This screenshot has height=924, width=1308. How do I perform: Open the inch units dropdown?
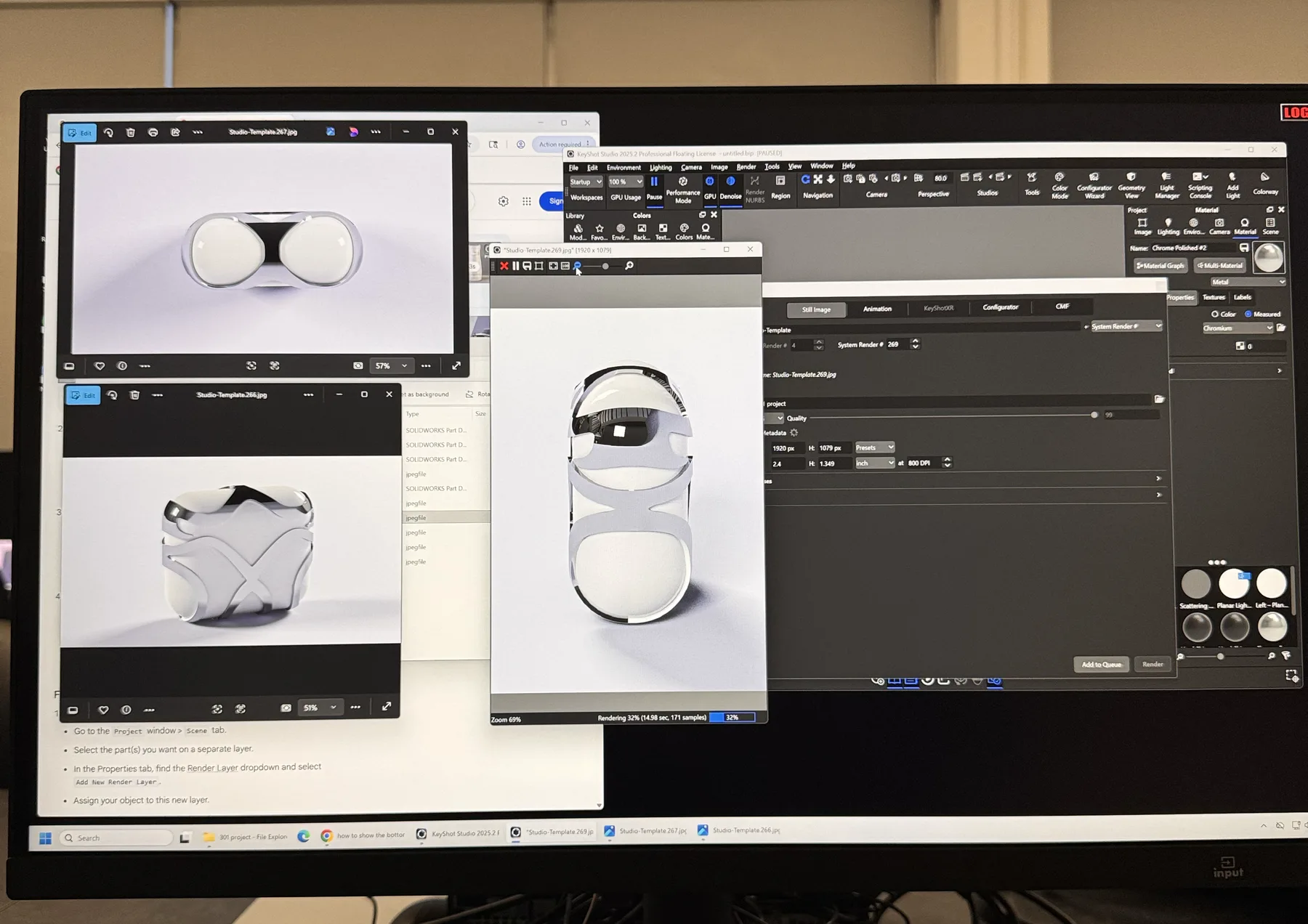pyautogui.click(x=875, y=463)
